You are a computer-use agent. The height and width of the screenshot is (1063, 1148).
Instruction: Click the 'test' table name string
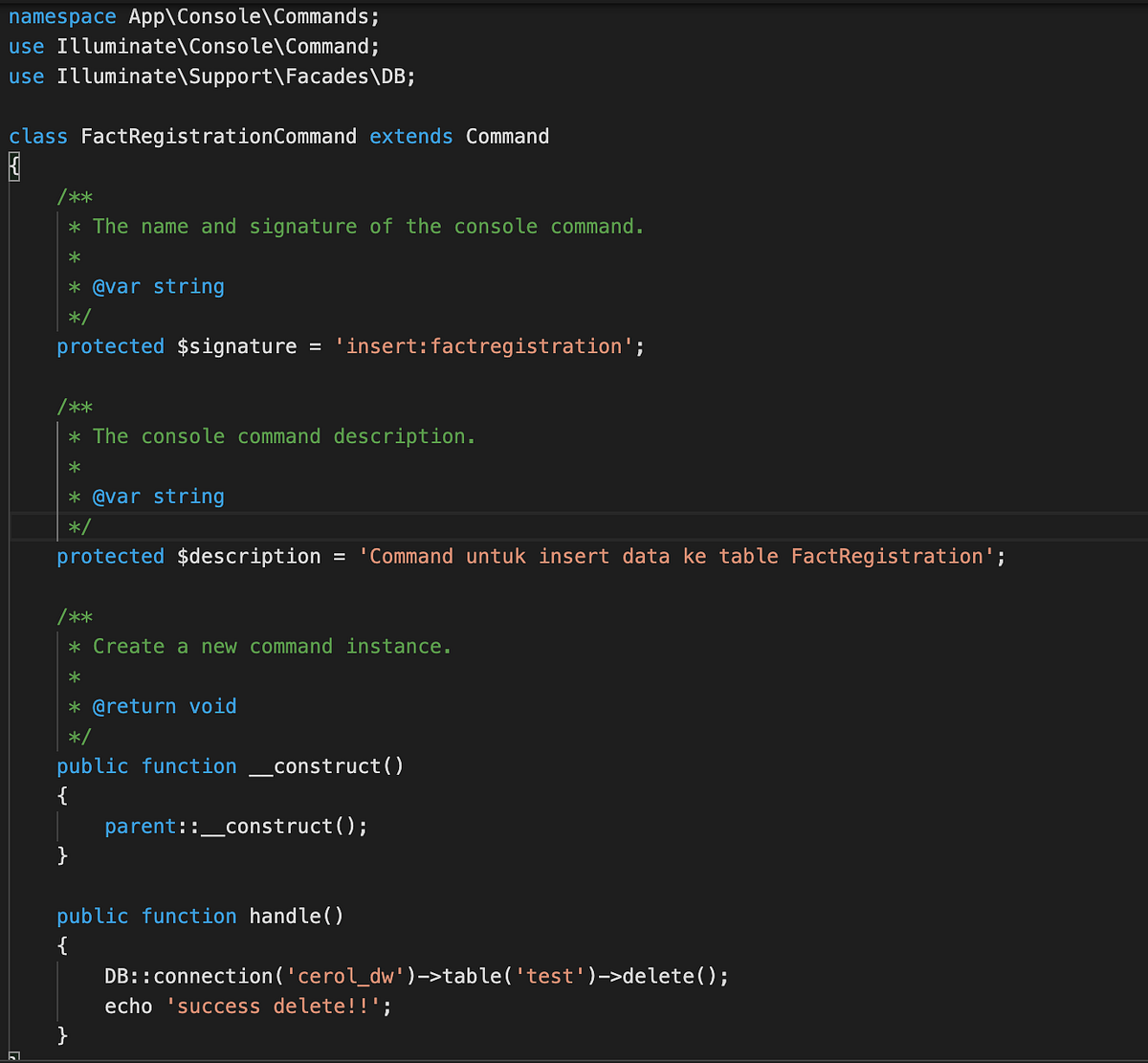click(548, 975)
